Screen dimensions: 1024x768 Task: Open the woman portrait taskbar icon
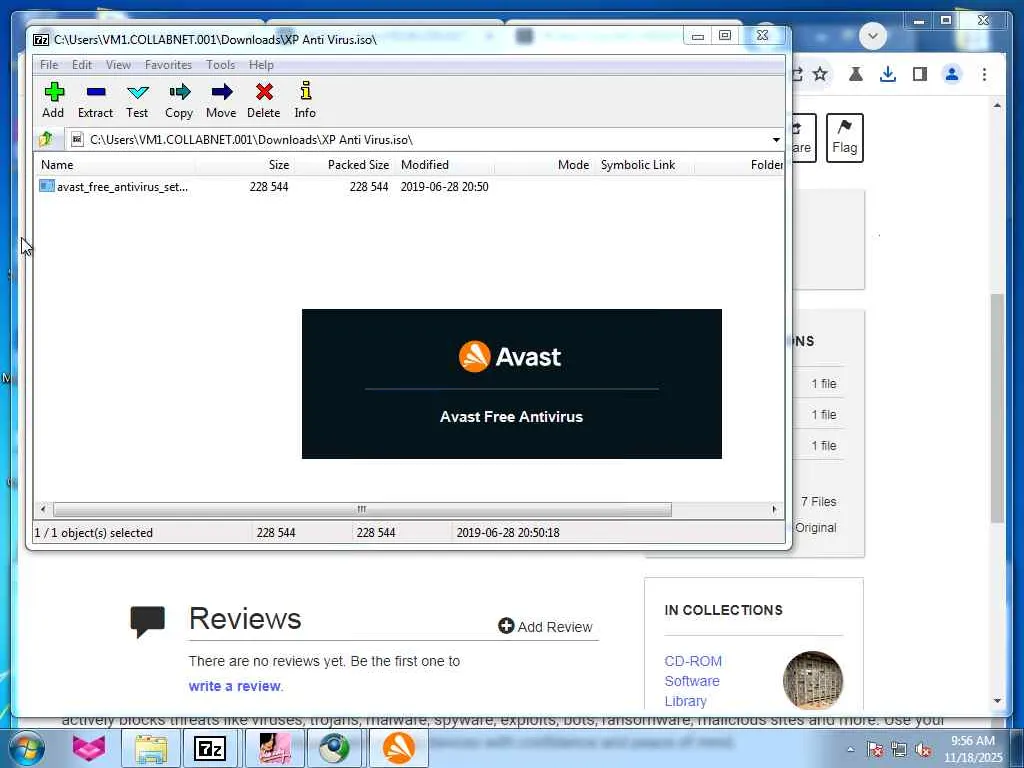coord(274,748)
